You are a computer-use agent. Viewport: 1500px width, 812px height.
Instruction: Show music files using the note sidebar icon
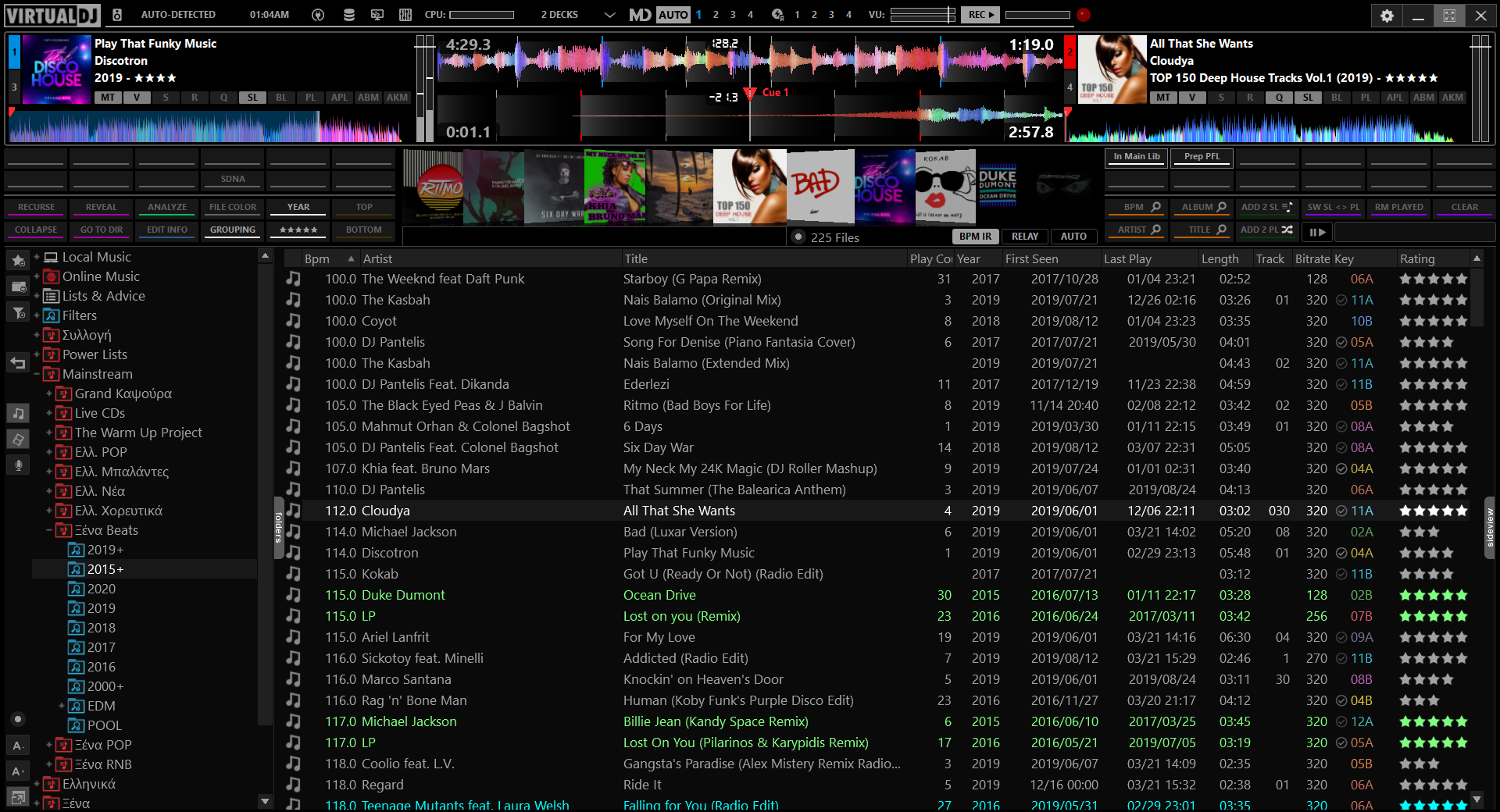click(x=18, y=413)
